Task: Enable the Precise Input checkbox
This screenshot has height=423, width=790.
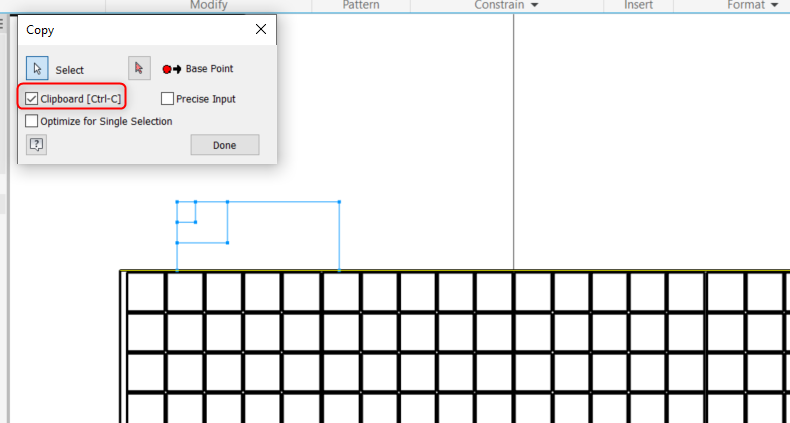Action: (167, 99)
